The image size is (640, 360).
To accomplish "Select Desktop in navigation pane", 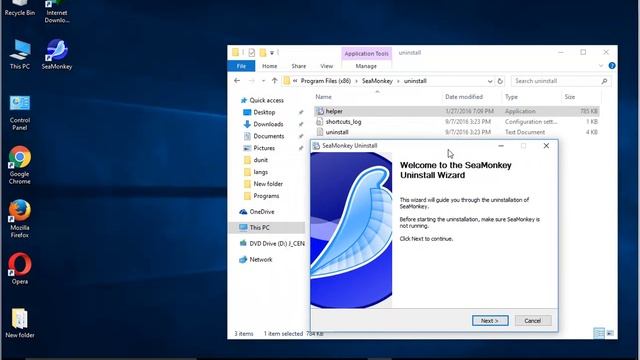I will pos(264,112).
